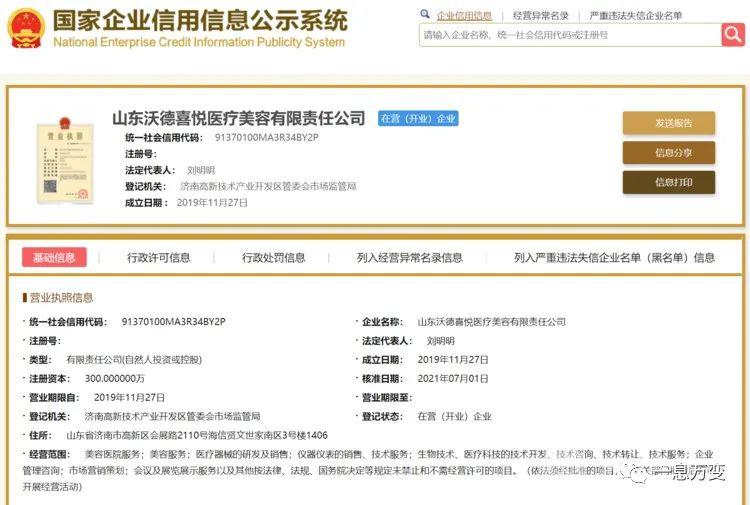The height and width of the screenshot is (505, 750).
Task: Click the header legal representative name 刘明明
Action: [201, 170]
